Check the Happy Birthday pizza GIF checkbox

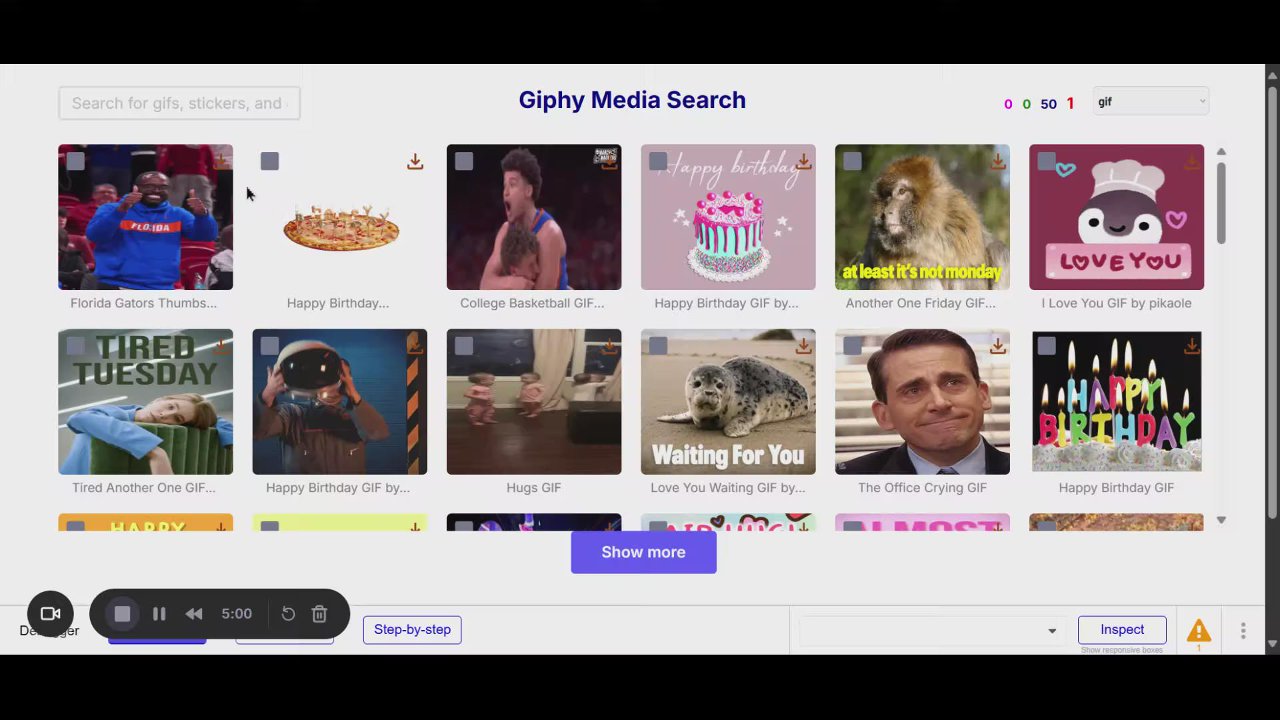pyautogui.click(x=269, y=161)
